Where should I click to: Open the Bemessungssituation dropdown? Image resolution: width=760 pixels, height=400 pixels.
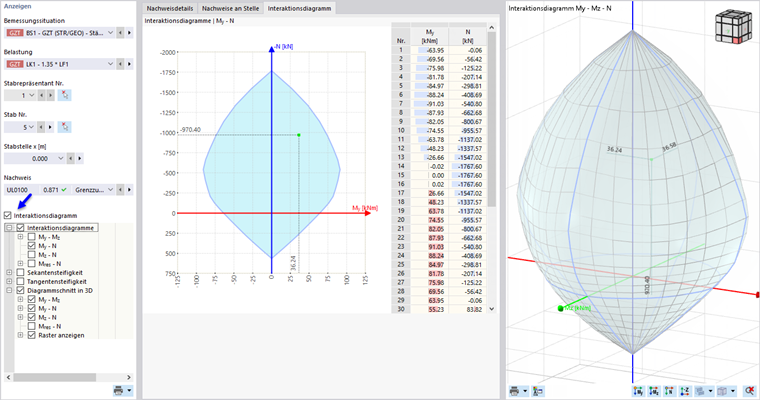(111, 33)
